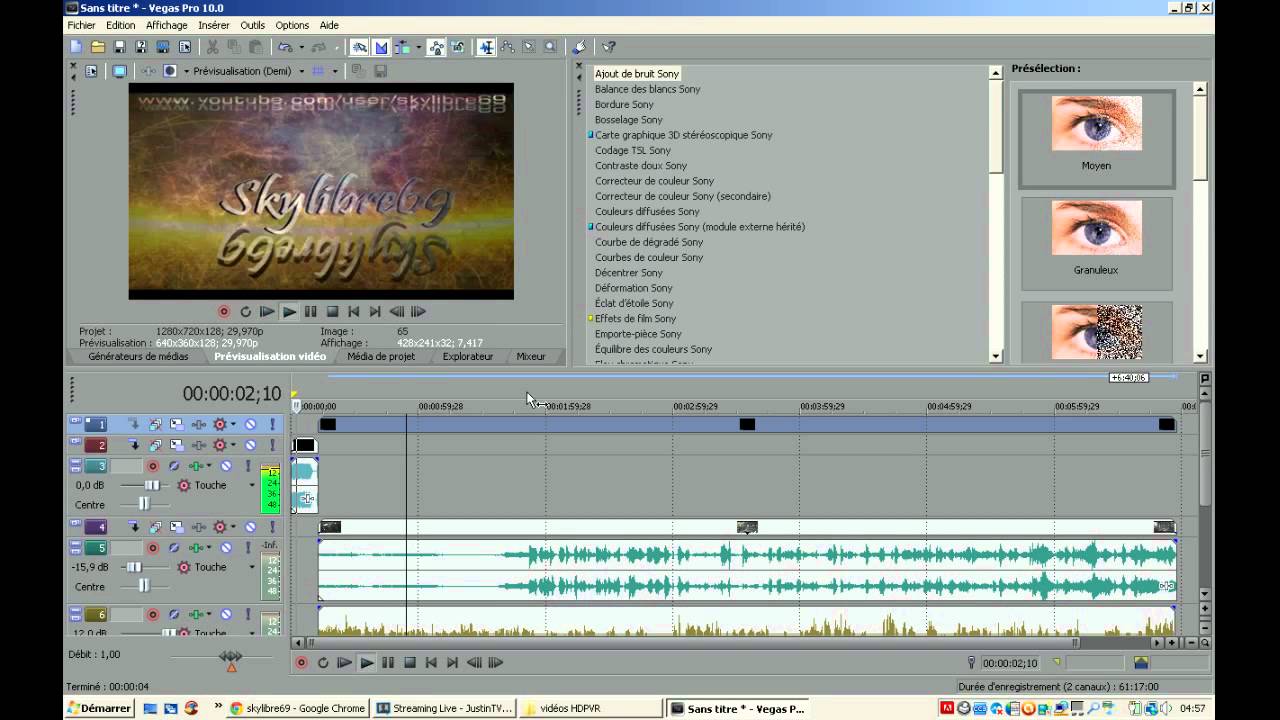Select the zoom magnifier edit tool
Image resolution: width=1280 pixels, height=720 pixels.
point(550,47)
